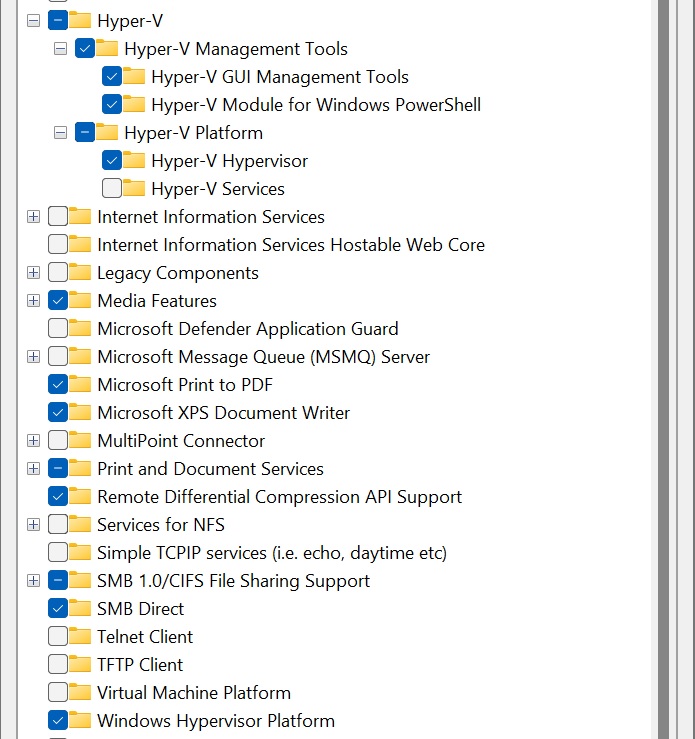Click the Hyper-V Platform folder icon
The height and width of the screenshot is (739, 695).
(107, 132)
